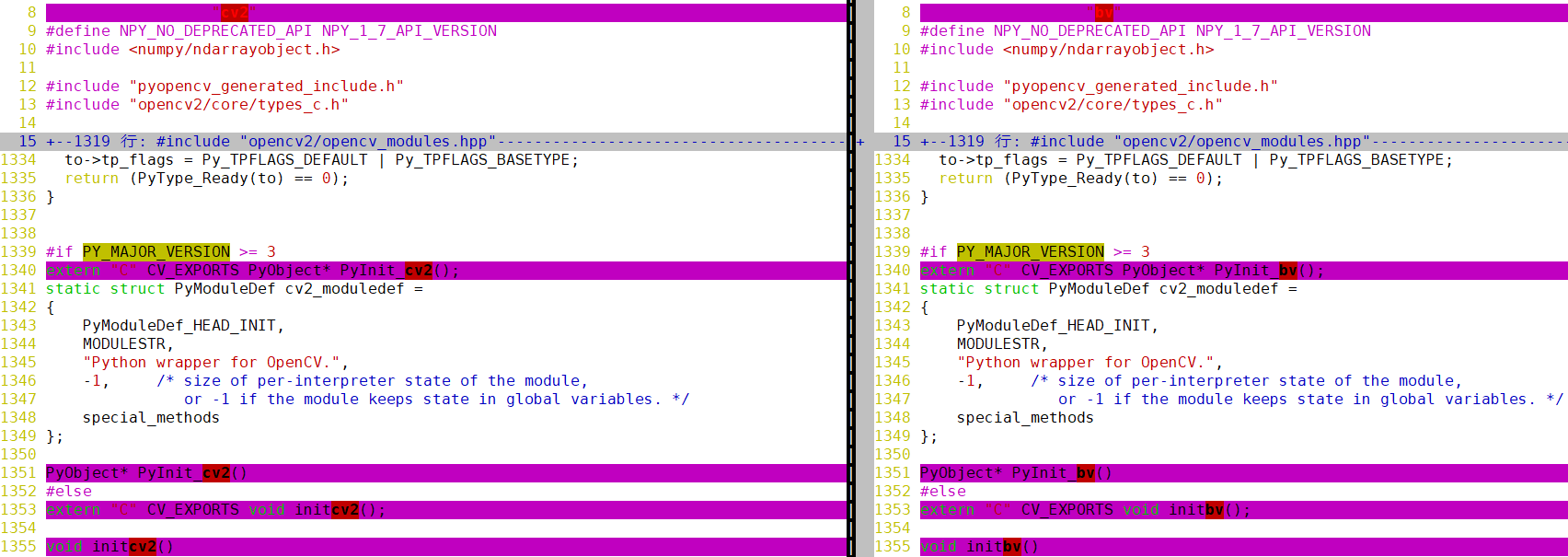Click closing brace on line 1336, left pane
Viewport: 1568px width, 557px height.
[x=51, y=197]
